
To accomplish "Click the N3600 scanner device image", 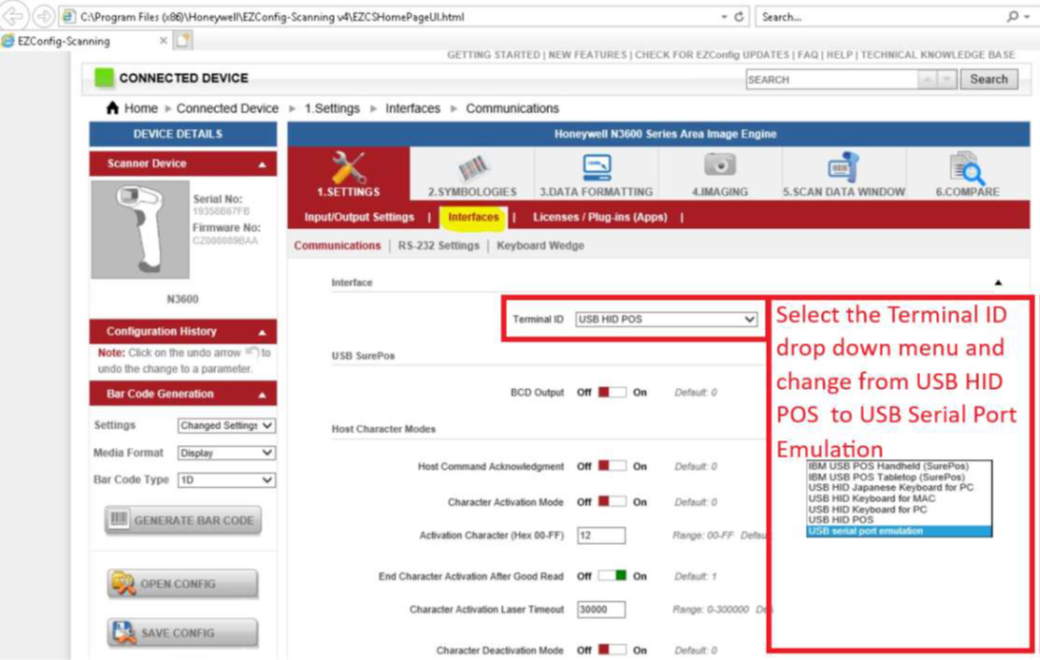I will [x=140, y=230].
